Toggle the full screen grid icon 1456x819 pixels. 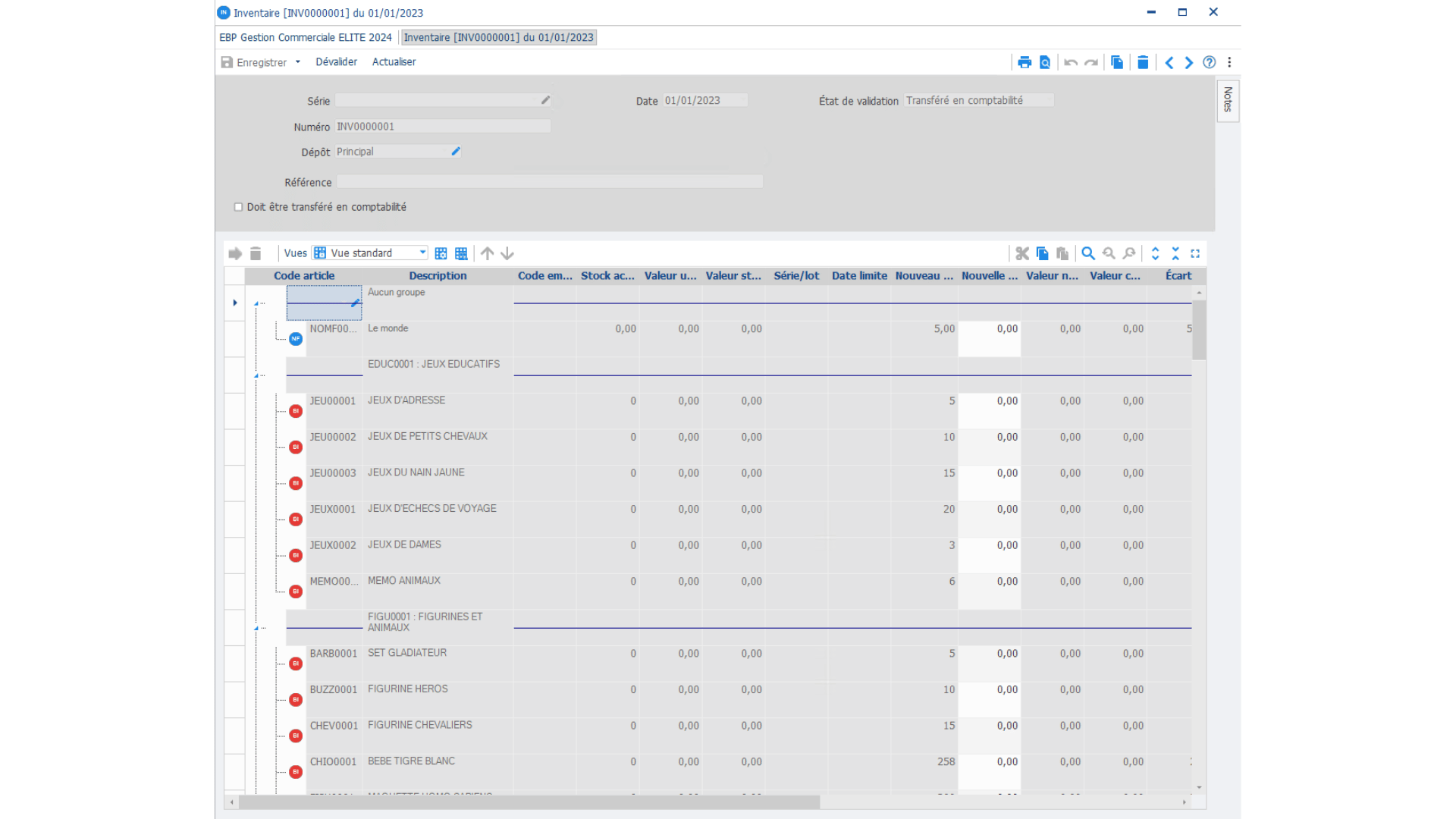[x=1195, y=253]
